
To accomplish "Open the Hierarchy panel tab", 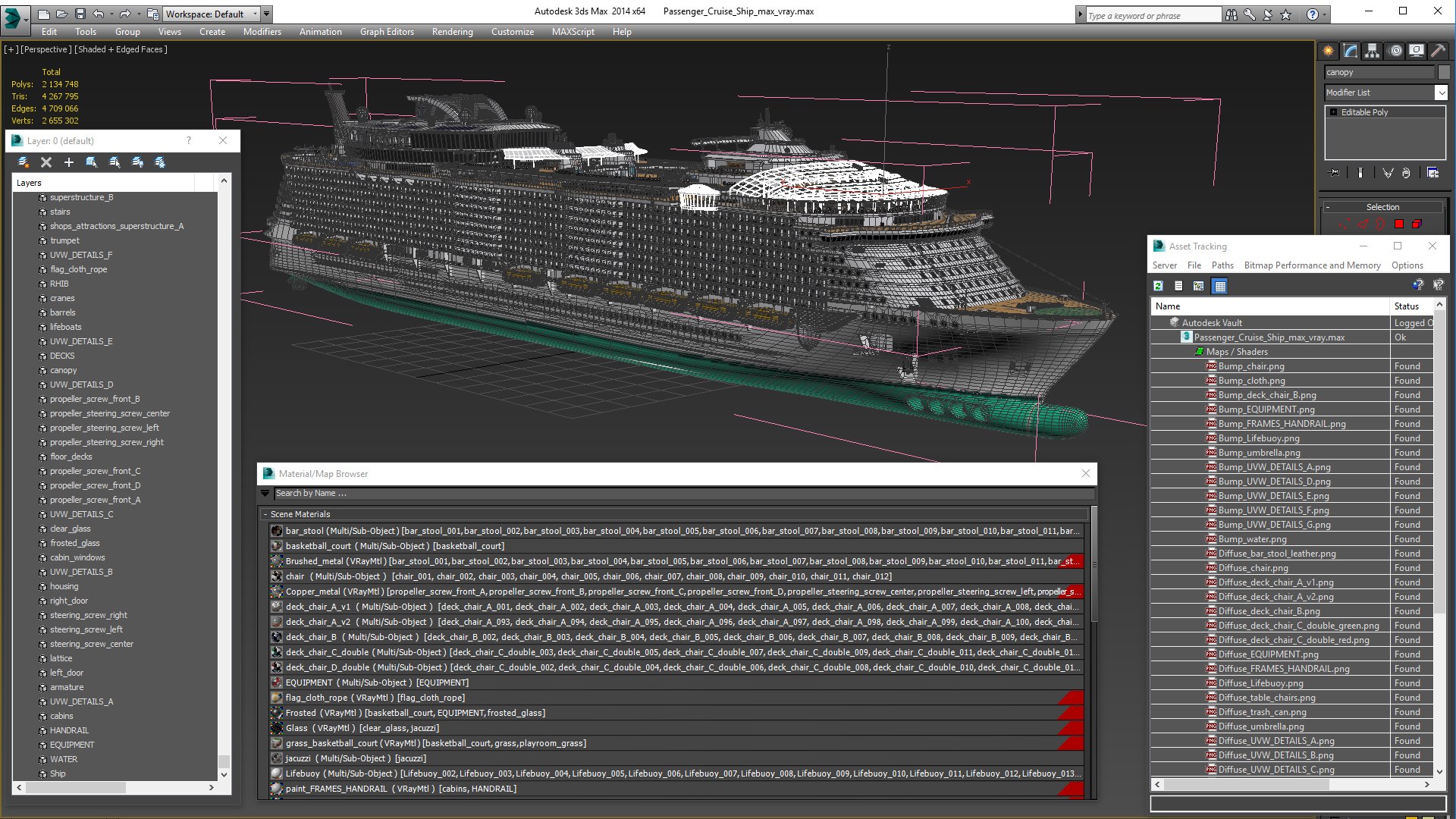I will [x=1373, y=51].
